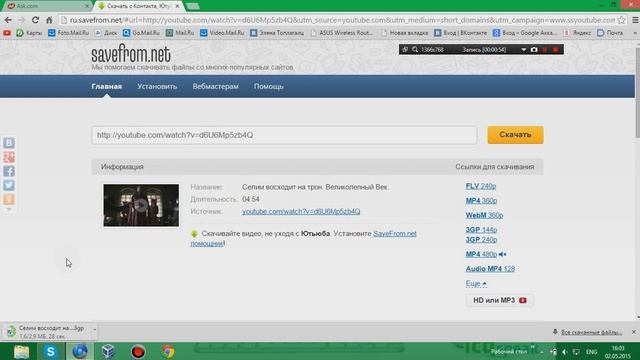
Task: Open Главная navigation item
Action: (107, 87)
